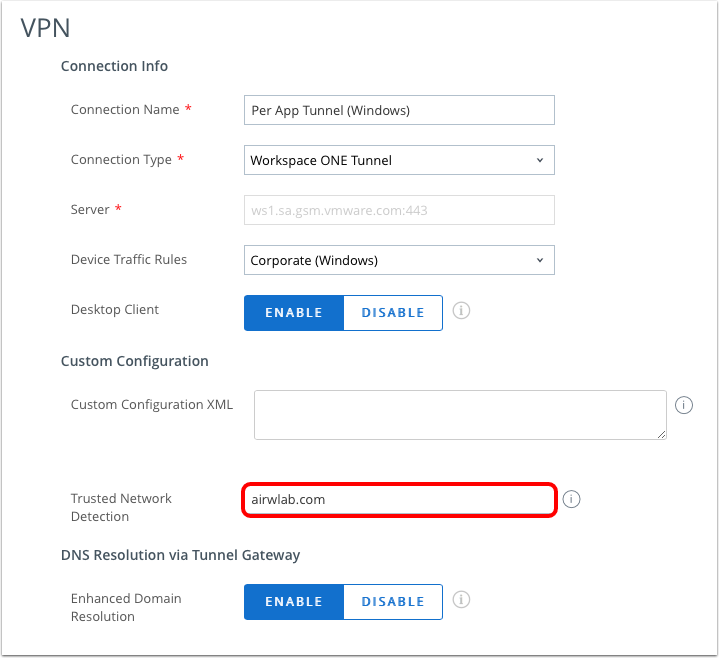Click the Enhanced Domain Resolution label
Viewport: 719px width, 658px height.
click(126, 607)
